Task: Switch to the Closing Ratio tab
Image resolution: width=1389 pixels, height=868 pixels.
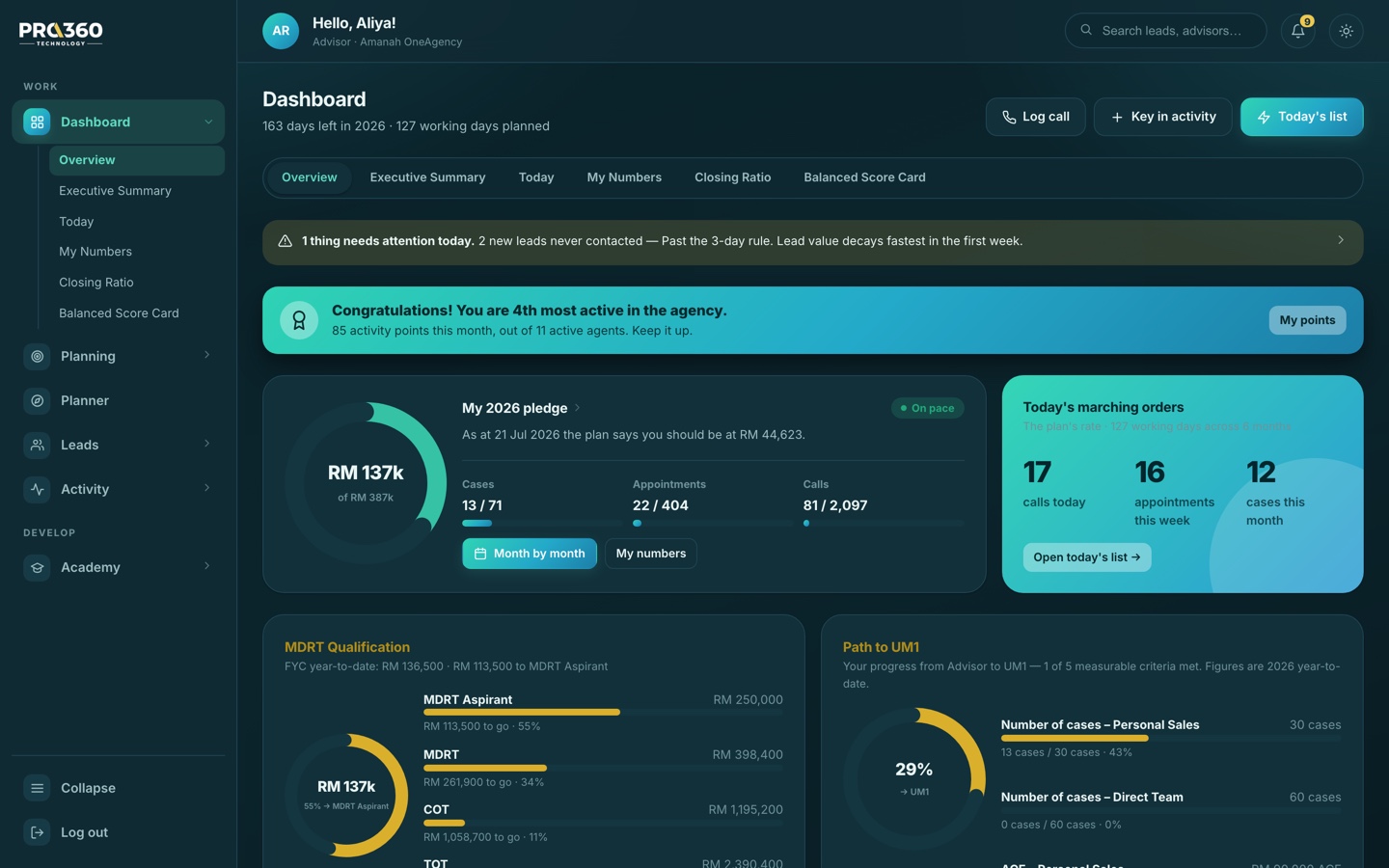Action: (x=733, y=177)
